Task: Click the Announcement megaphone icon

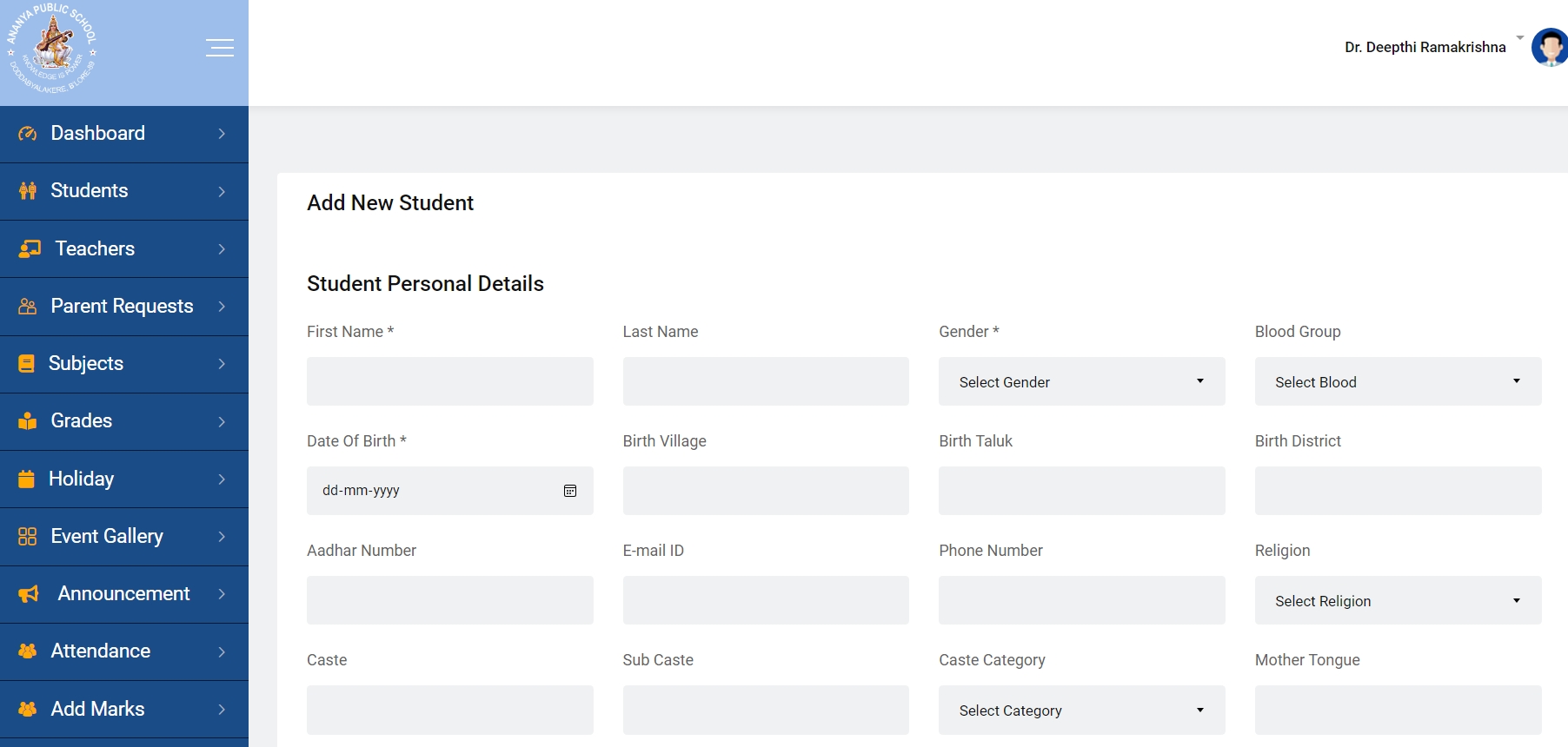Action: 29,594
